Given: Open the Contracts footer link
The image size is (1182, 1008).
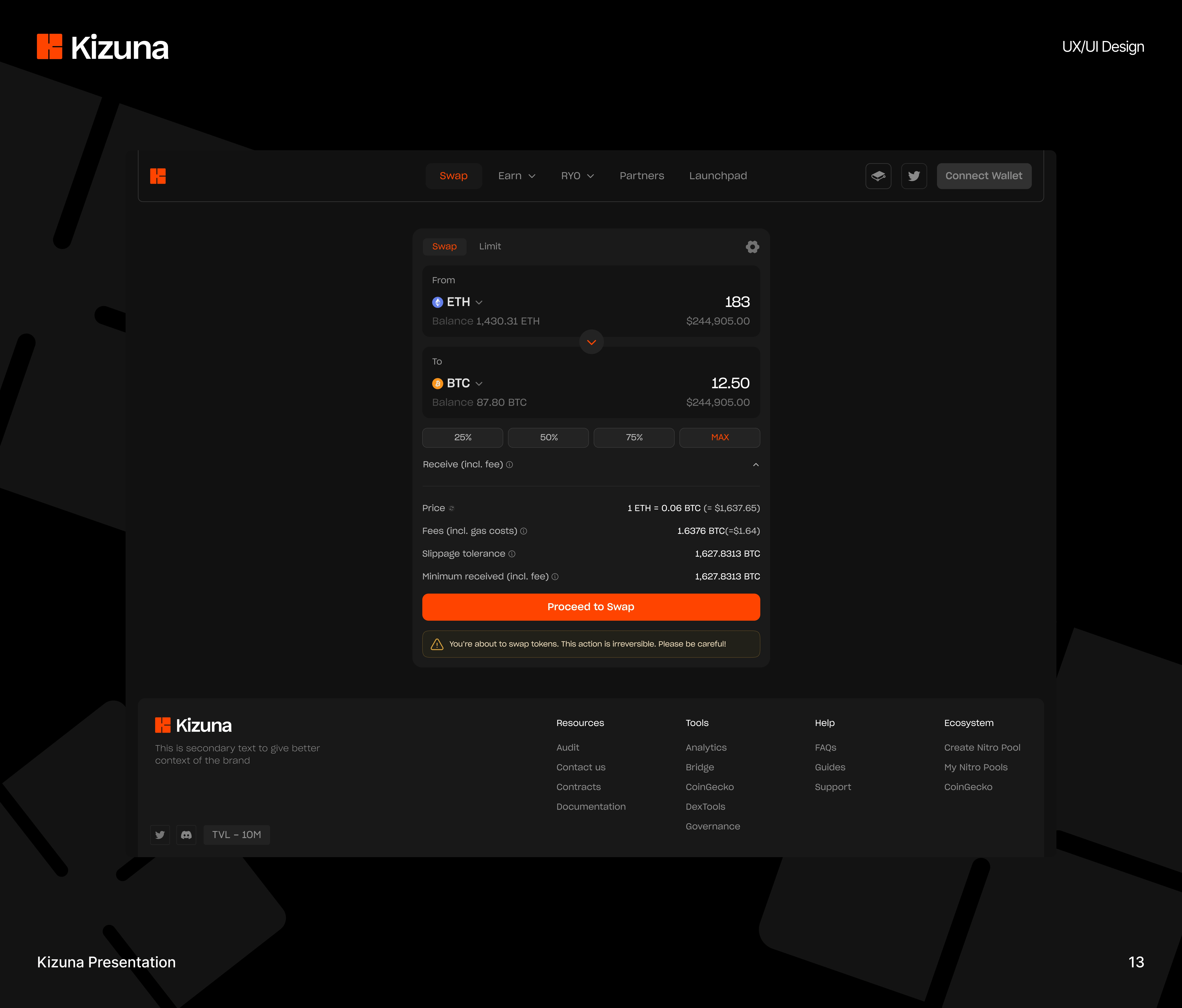Looking at the screenshot, I should coord(578,787).
